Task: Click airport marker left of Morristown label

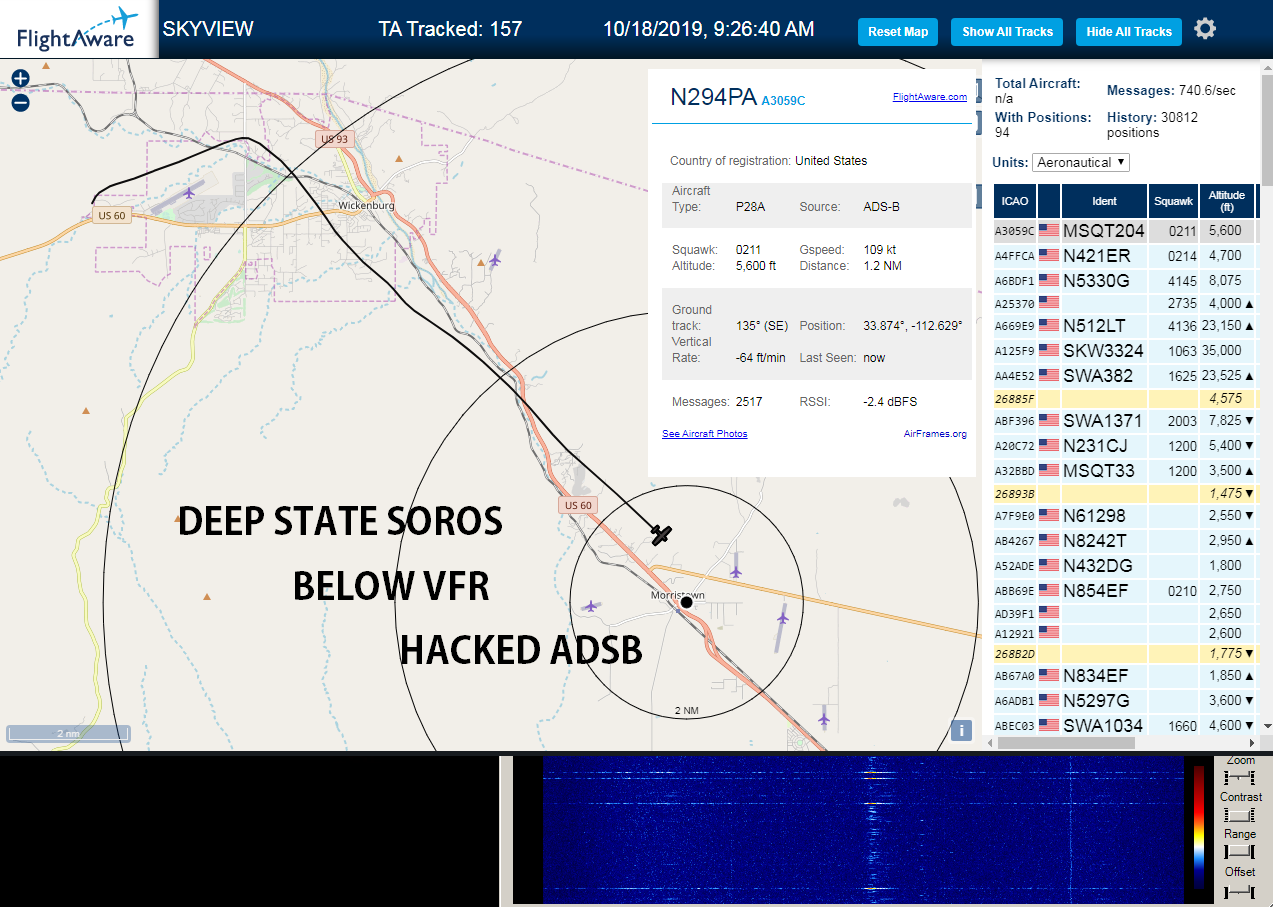Action: click(x=591, y=606)
